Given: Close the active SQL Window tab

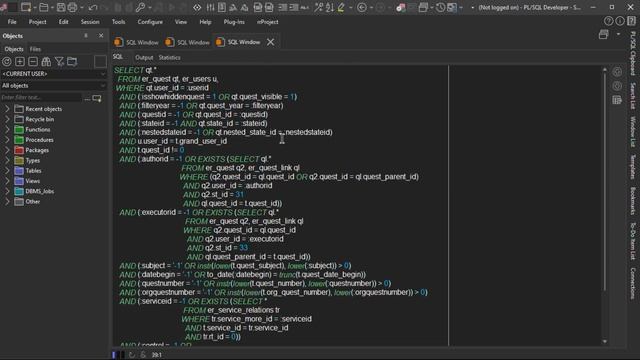Looking at the screenshot, I should (x=271, y=42).
